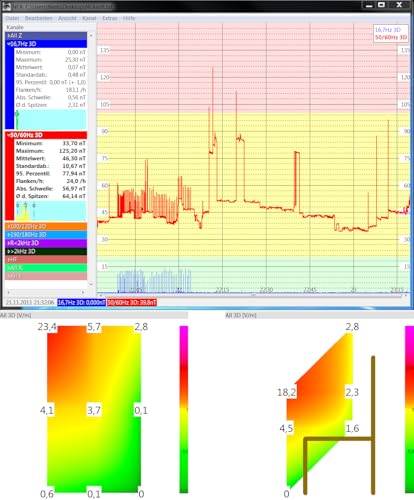Image resolution: width=414 pixels, height=500 pixels.
Task: Select 50/60Hz 95. Perzentil 77,94 nT row
Action: pyautogui.click(x=51, y=174)
